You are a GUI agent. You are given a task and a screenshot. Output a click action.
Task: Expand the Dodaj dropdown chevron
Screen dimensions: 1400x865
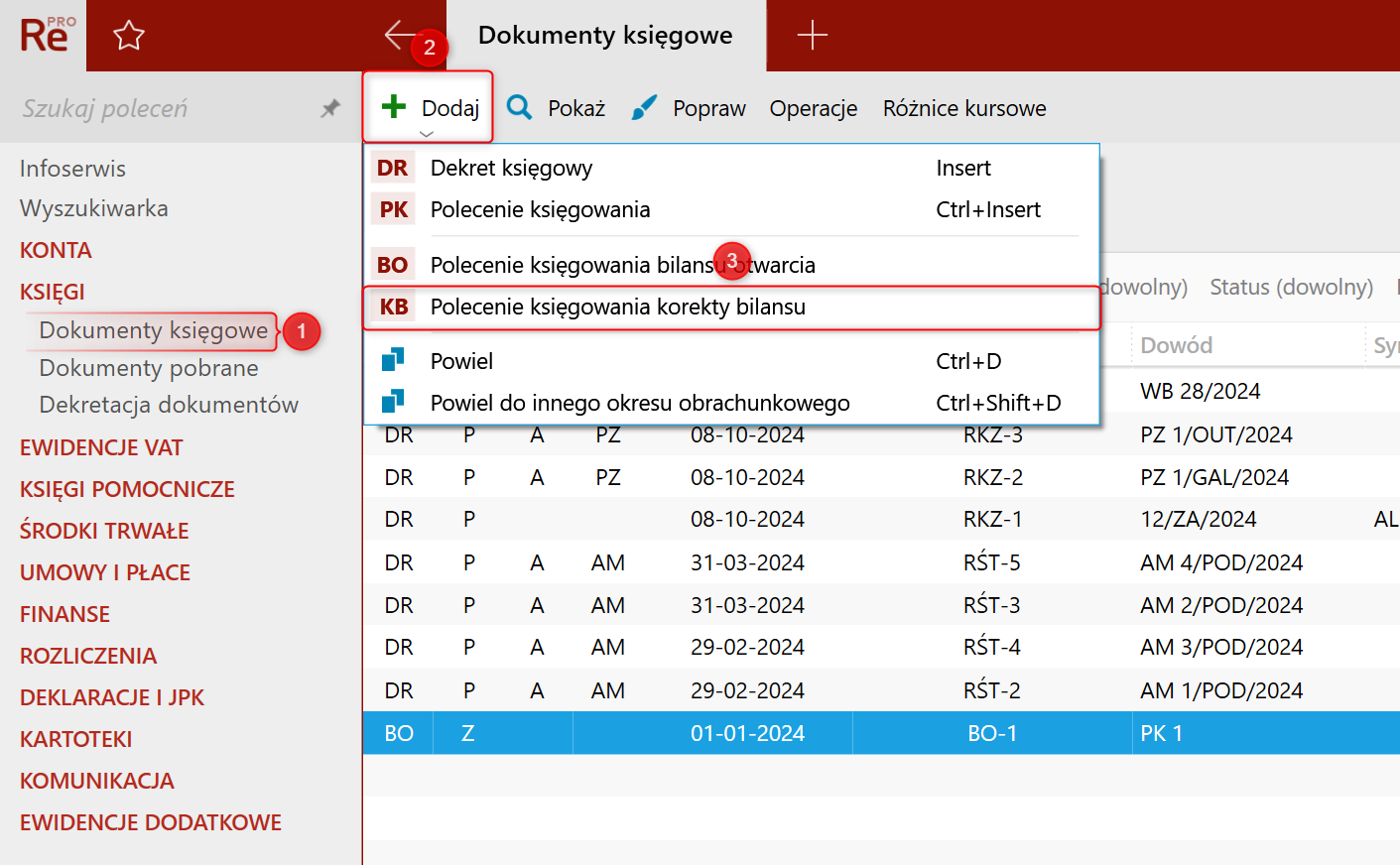point(427,134)
